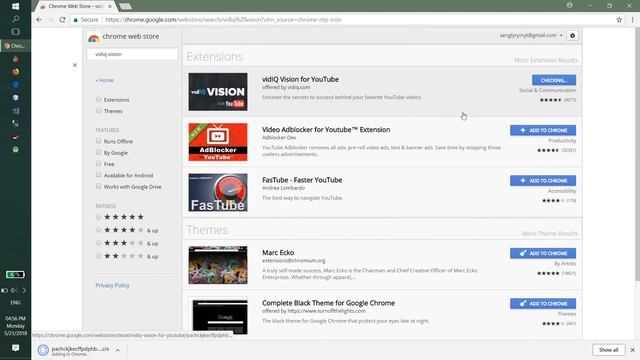Select the Extensions radio filter
Image resolution: width=640 pixels, height=360 pixels.
pyautogui.click(x=98, y=99)
